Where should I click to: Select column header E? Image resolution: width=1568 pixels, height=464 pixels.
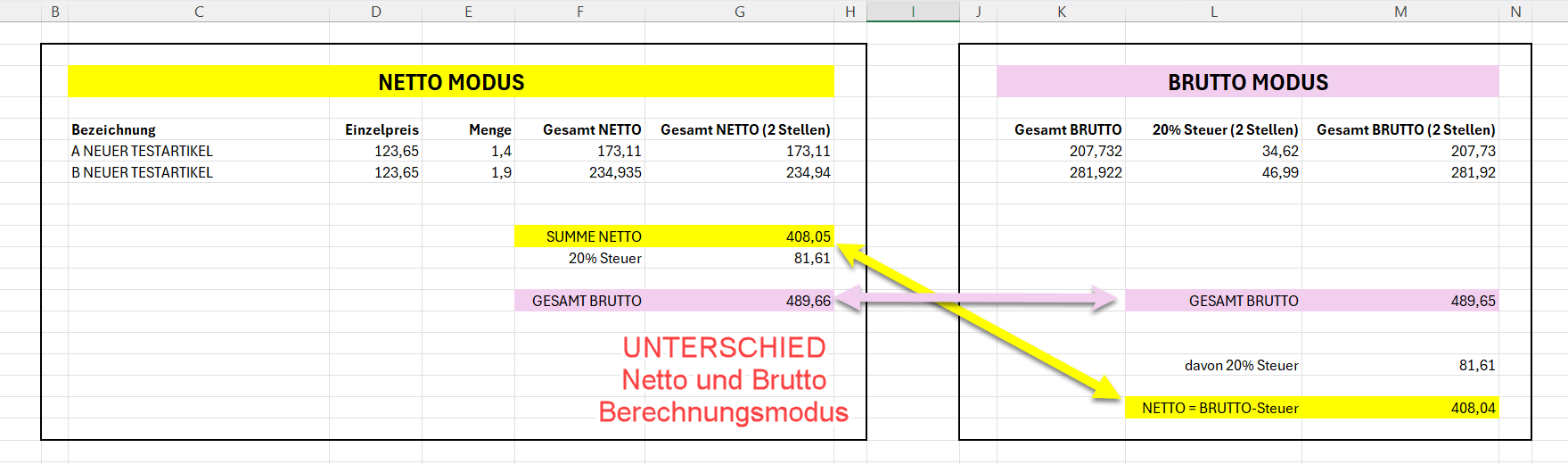[468, 11]
